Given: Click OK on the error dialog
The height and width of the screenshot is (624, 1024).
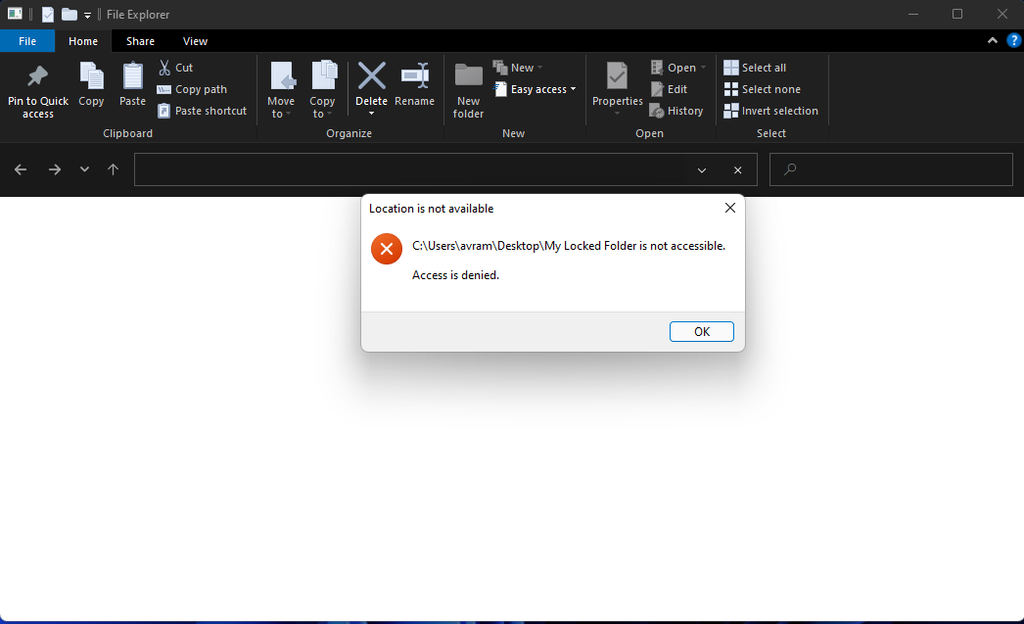Looking at the screenshot, I should pyautogui.click(x=701, y=331).
